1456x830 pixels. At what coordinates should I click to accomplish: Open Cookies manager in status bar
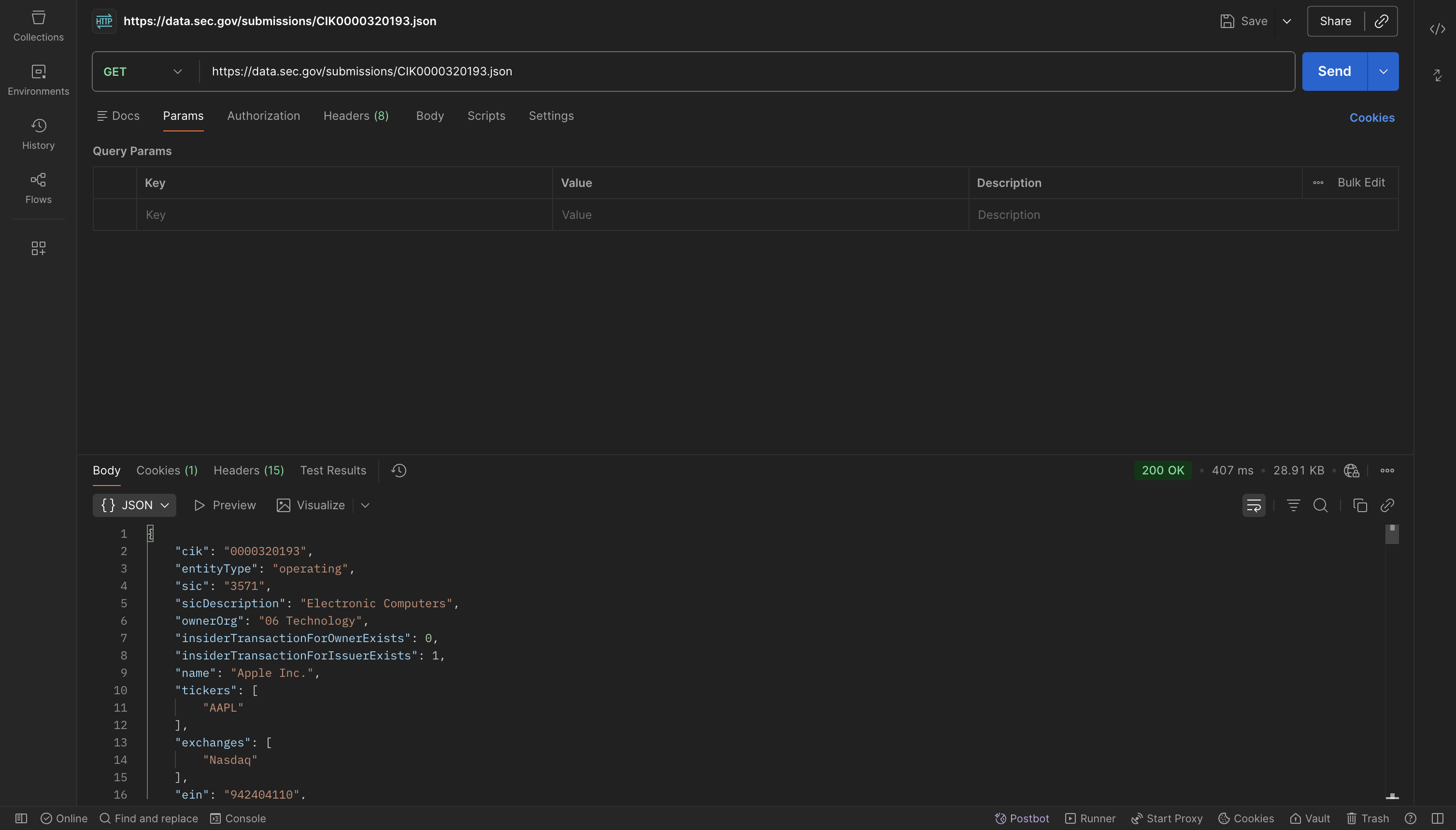point(1246,818)
